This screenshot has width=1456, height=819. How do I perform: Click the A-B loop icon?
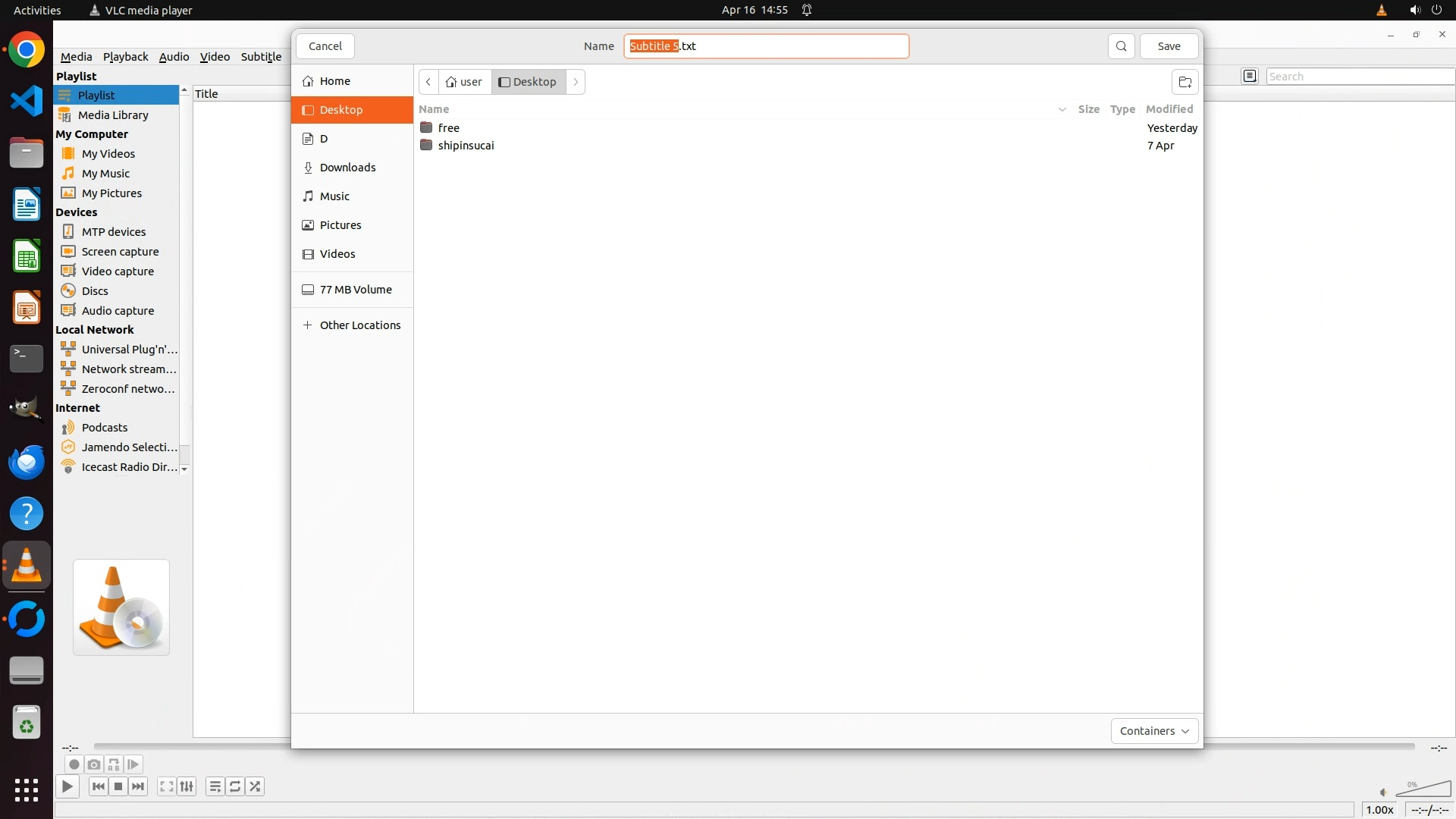tap(113, 764)
